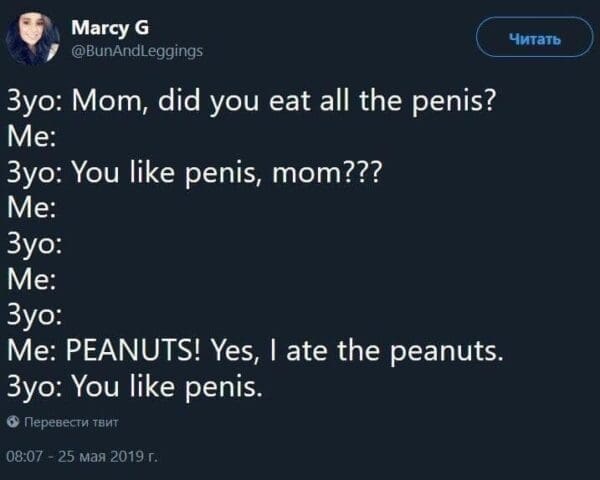The height and width of the screenshot is (480, 600).
Task: Click the Перевести твит translate link
Action: click(x=70, y=423)
